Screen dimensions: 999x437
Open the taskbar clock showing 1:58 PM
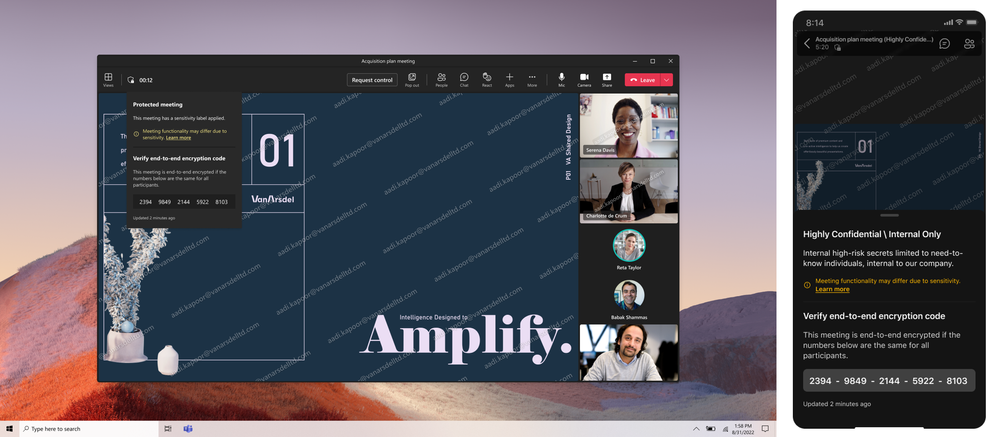tap(743, 429)
